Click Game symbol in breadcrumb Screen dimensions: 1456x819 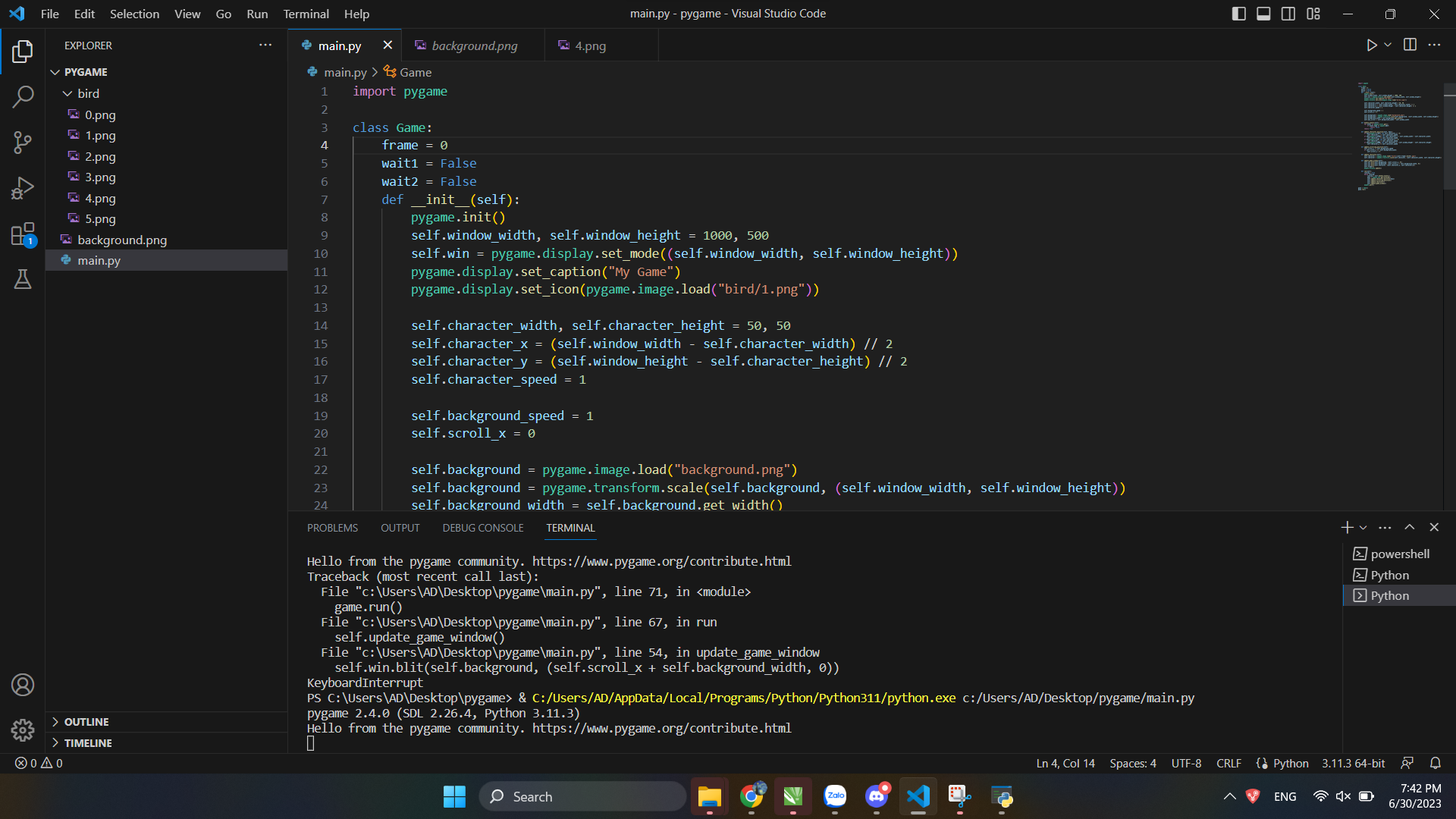click(x=408, y=72)
